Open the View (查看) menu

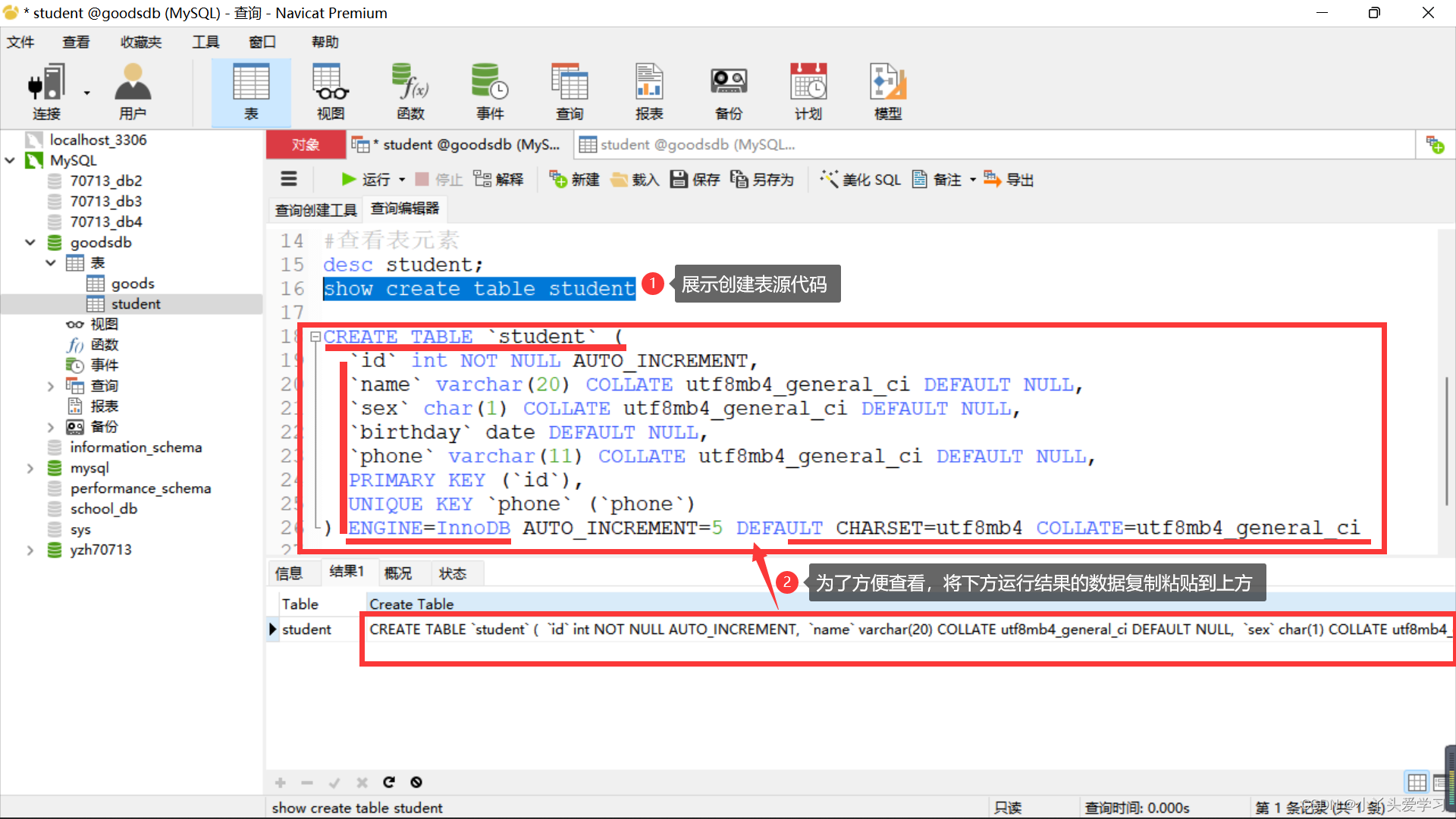pos(76,42)
